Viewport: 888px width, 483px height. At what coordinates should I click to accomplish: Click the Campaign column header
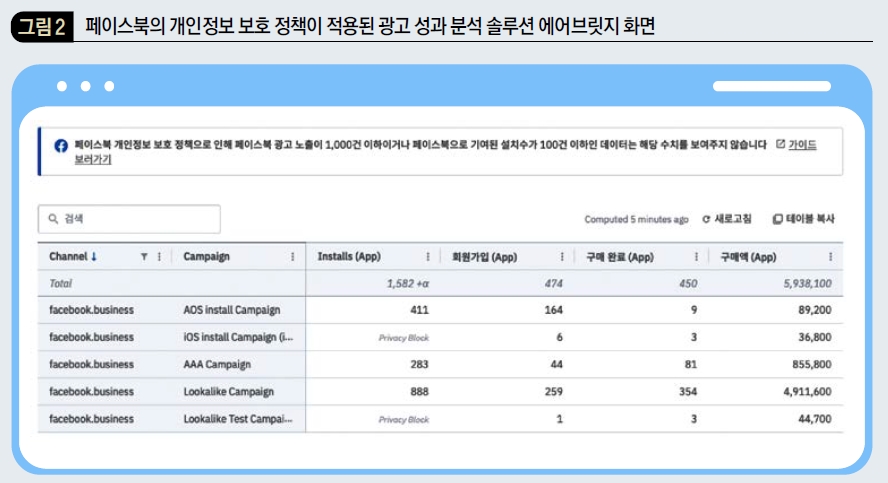point(207,257)
